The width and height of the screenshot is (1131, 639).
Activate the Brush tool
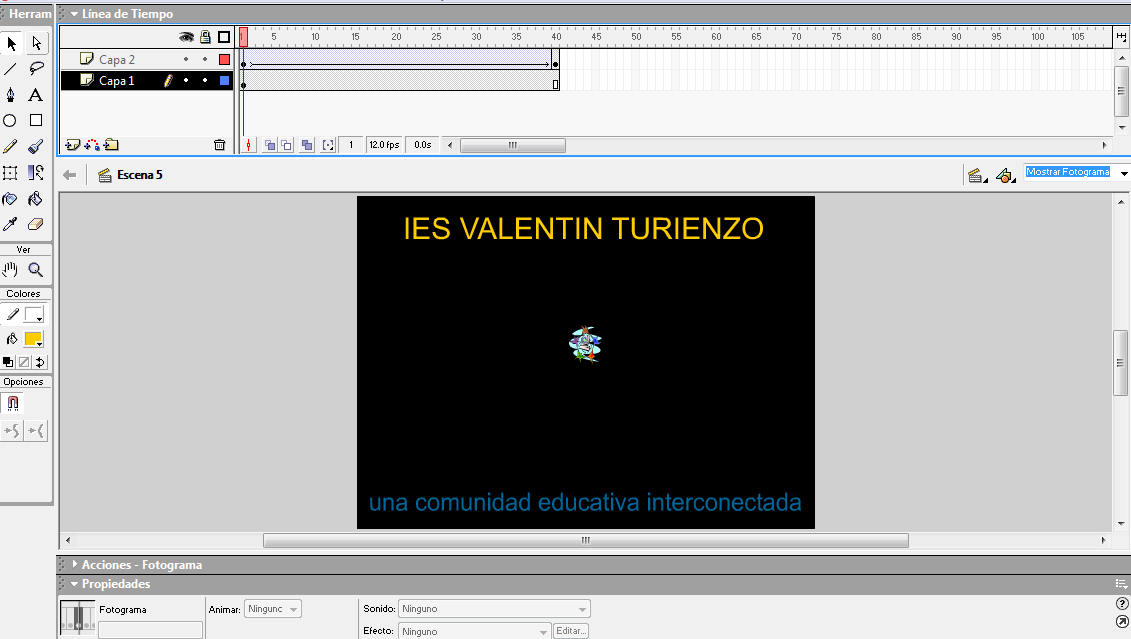35,146
